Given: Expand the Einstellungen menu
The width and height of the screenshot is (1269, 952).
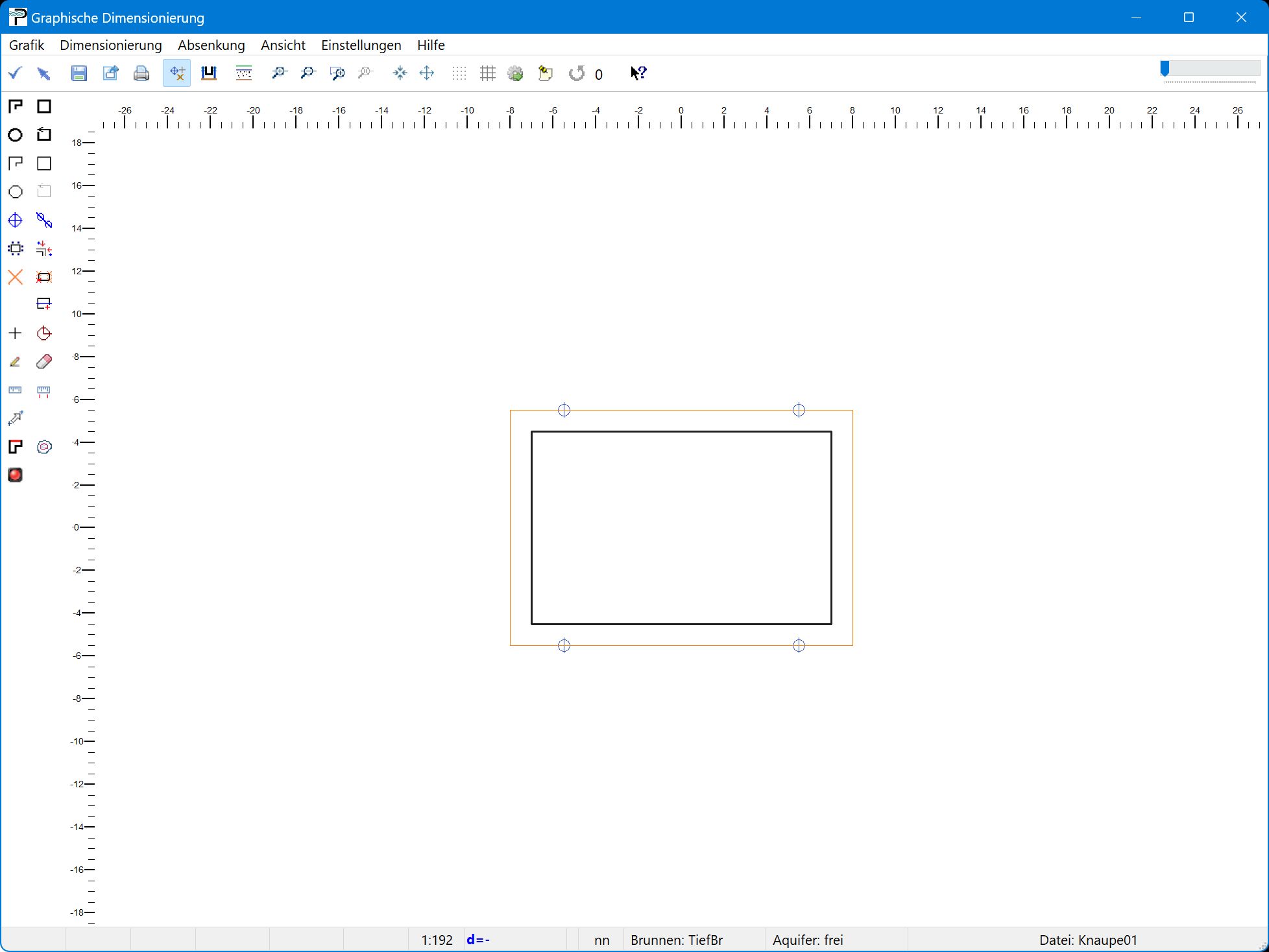Looking at the screenshot, I should tap(361, 45).
